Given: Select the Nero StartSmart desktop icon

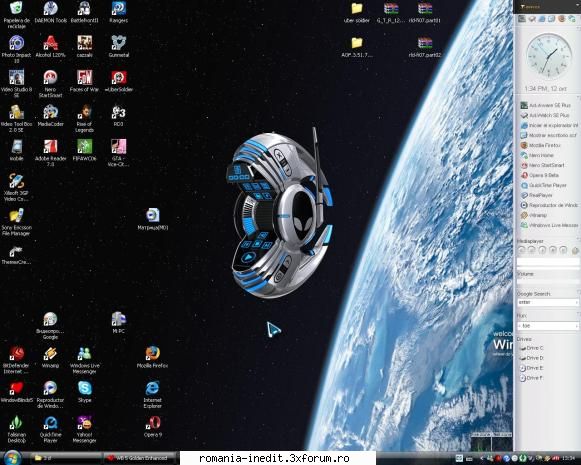Looking at the screenshot, I should (x=50, y=84).
